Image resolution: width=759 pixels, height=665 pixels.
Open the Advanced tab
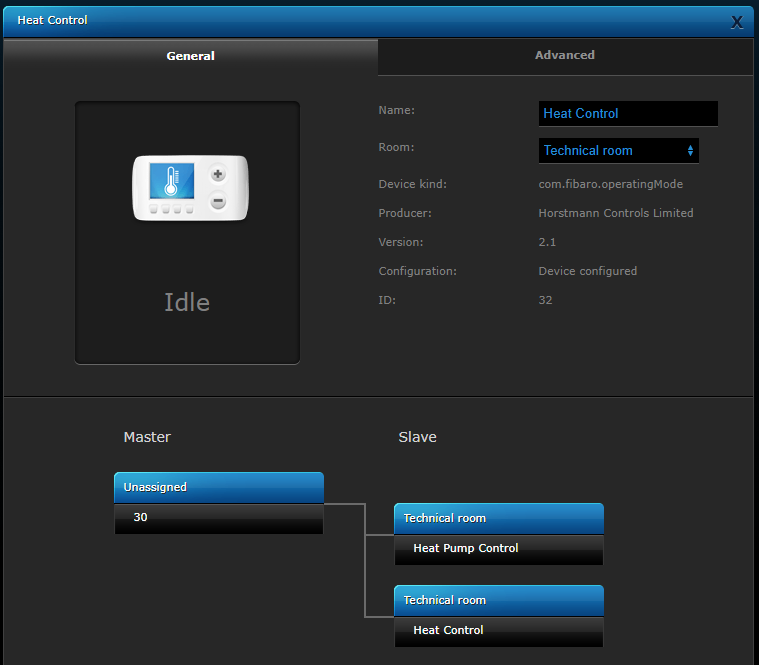tap(565, 56)
